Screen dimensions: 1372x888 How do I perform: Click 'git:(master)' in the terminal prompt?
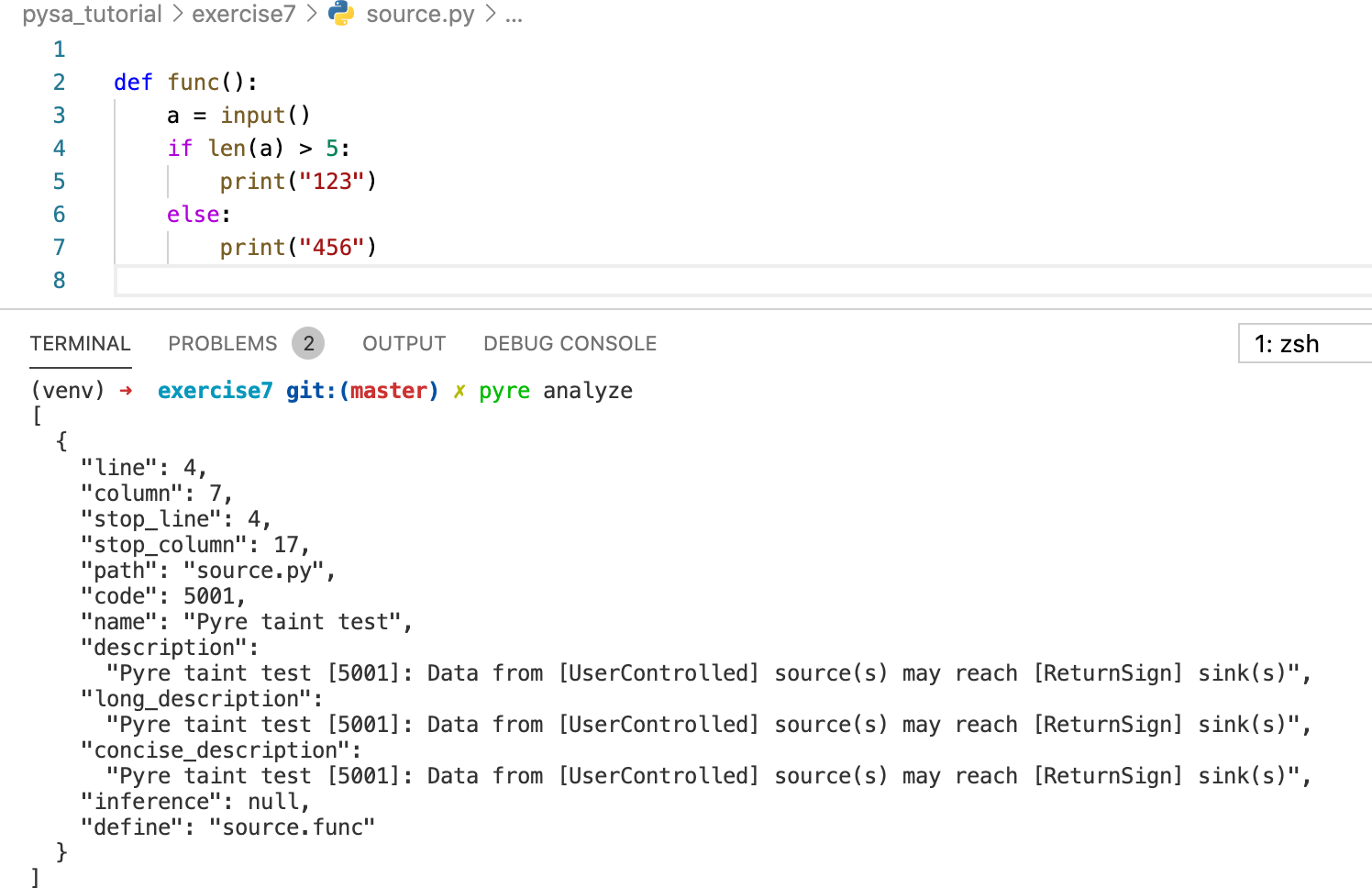362,391
